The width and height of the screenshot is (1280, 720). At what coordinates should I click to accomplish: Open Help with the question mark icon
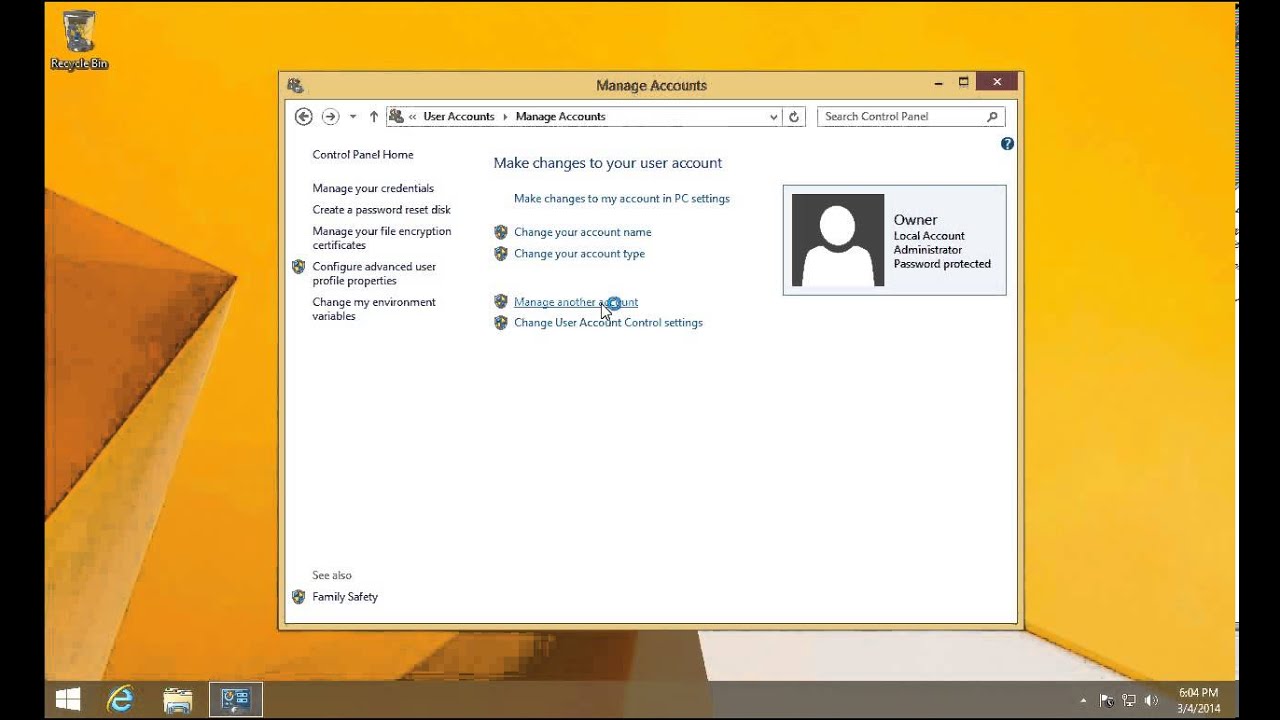[1007, 144]
